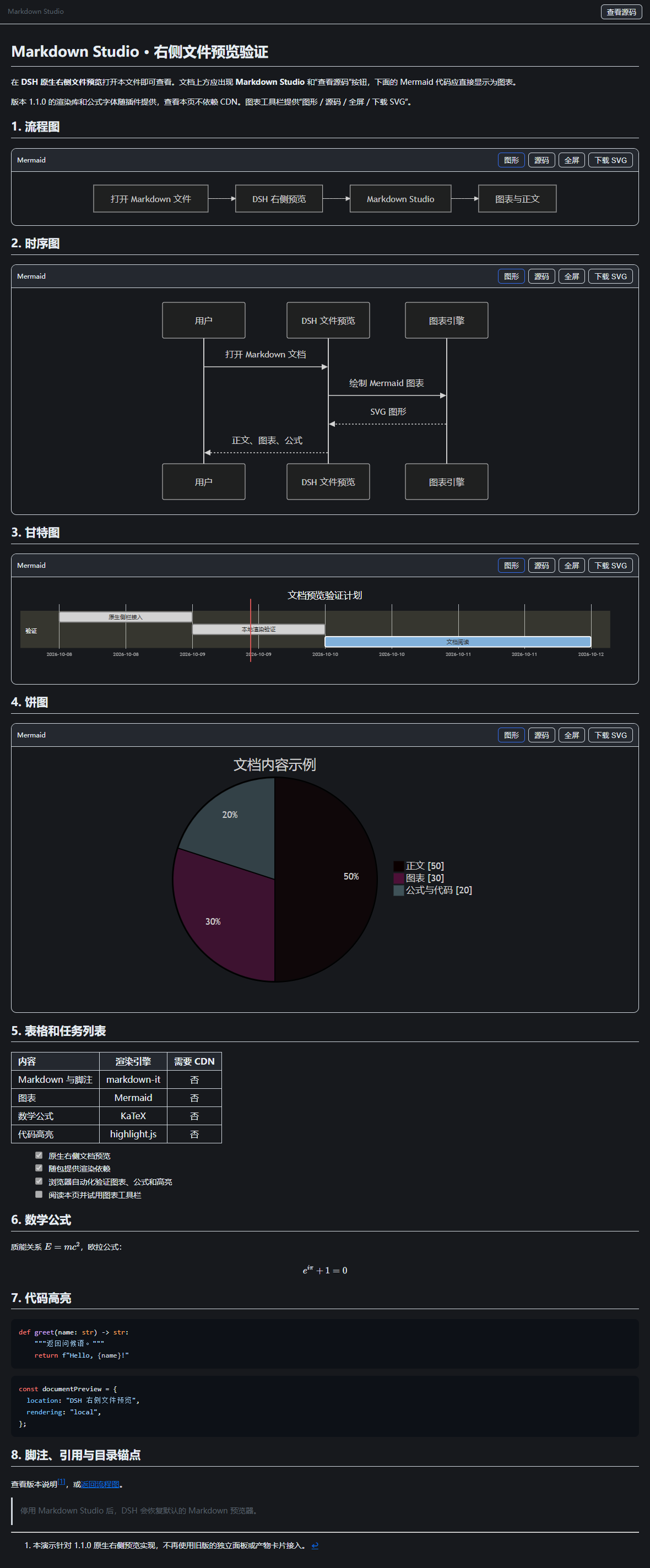650x1568 pixels.
Task: Click the top DSH 文件预览 actor box
Action: click(x=328, y=320)
